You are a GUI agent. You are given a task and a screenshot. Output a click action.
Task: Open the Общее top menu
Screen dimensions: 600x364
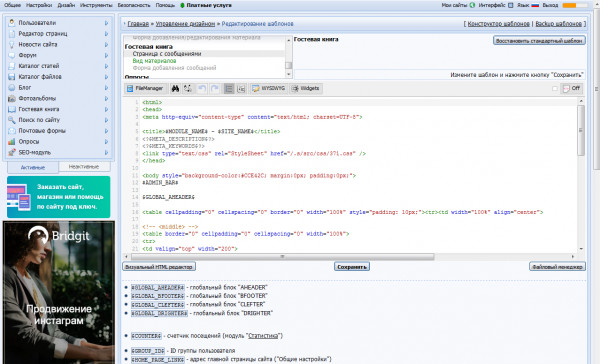pyautogui.click(x=12, y=5)
